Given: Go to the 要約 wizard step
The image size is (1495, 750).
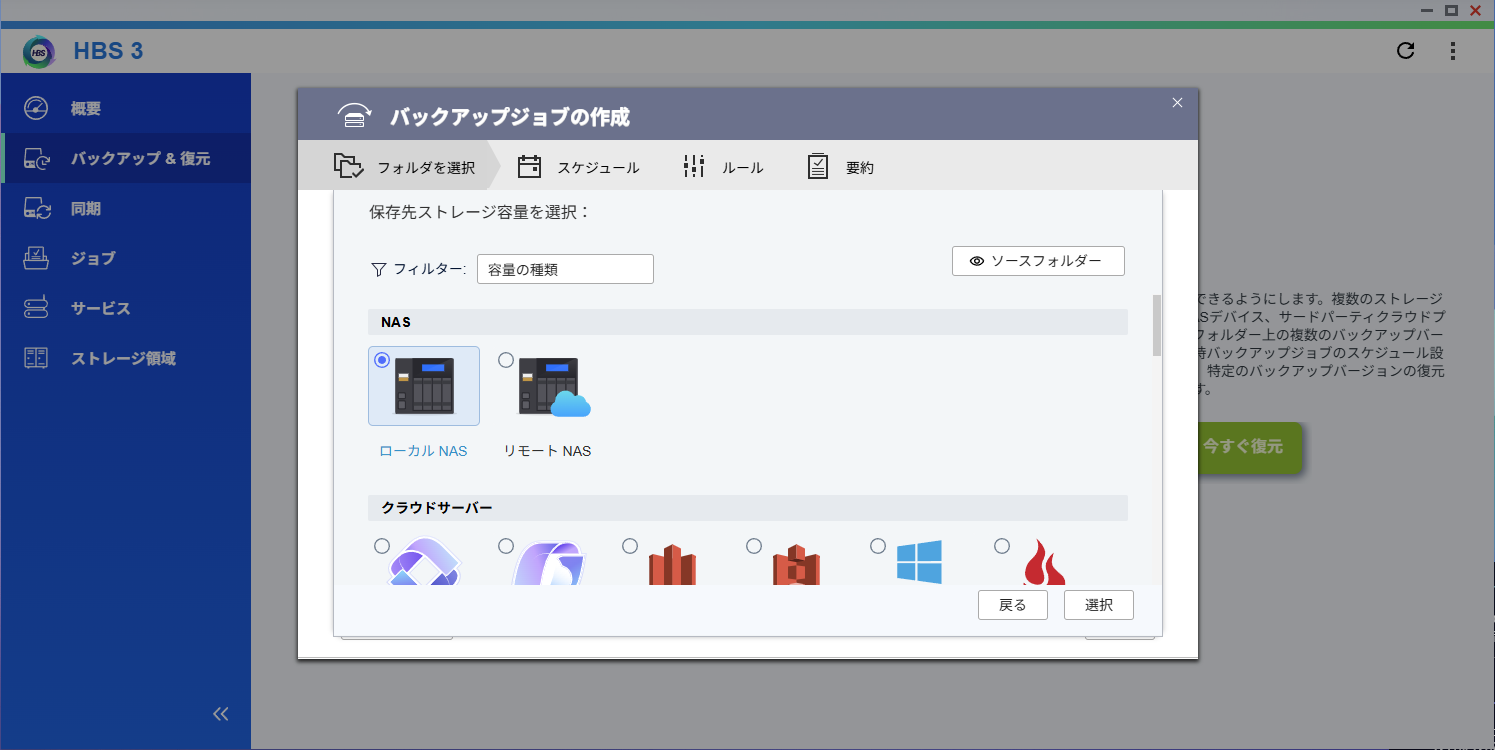Looking at the screenshot, I should coord(840,168).
